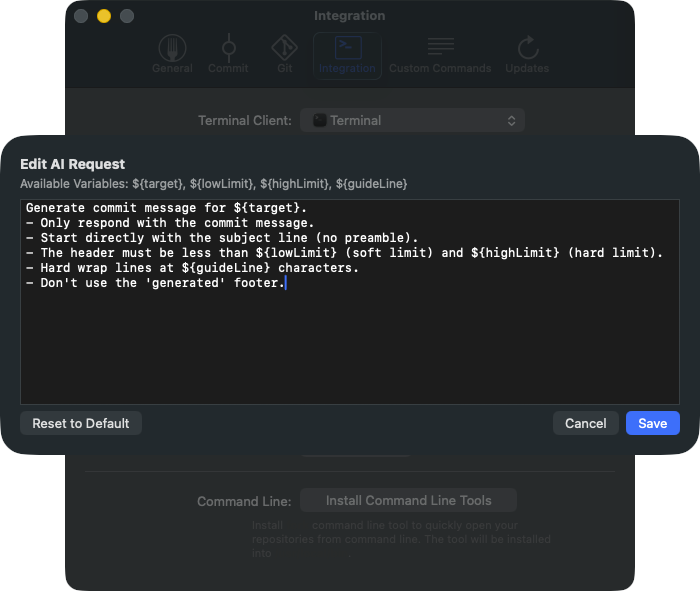Click the up-down chevrons on Terminal selector
The height and width of the screenshot is (591, 700).
511,120
